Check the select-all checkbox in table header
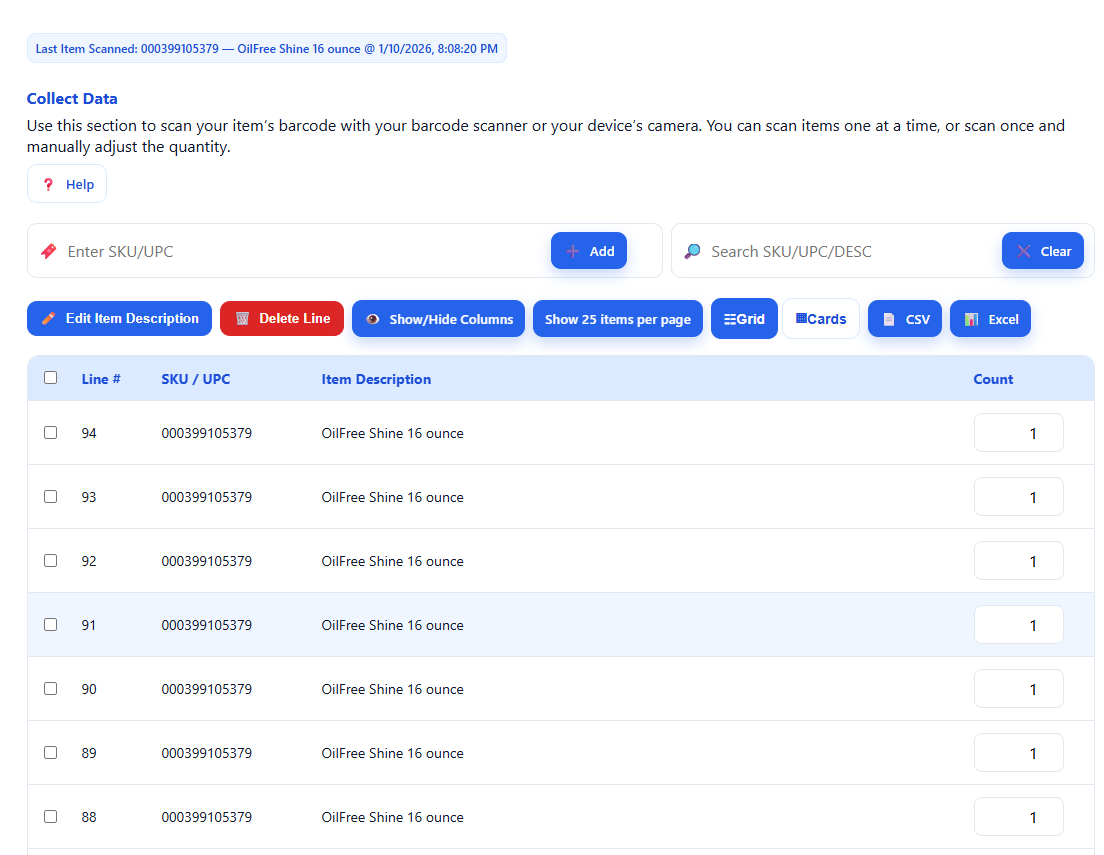The width and height of the screenshot is (1104, 855). tap(50, 378)
